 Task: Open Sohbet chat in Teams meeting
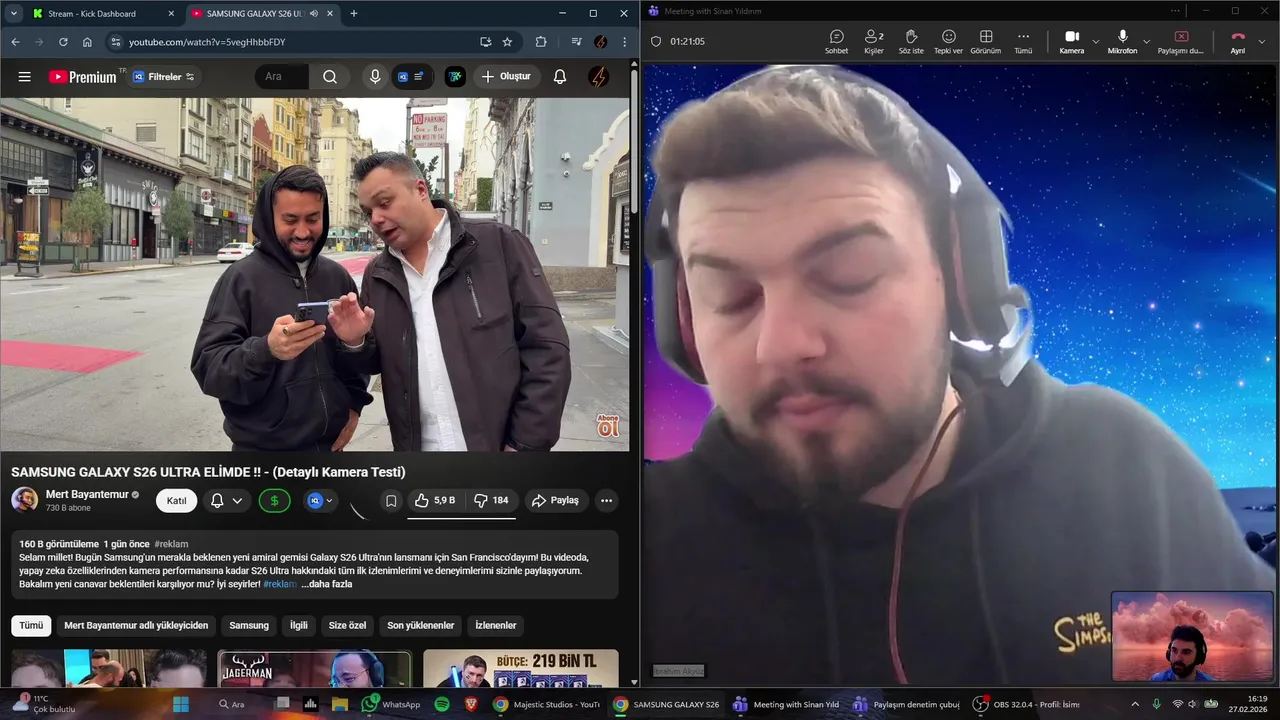[836, 41]
